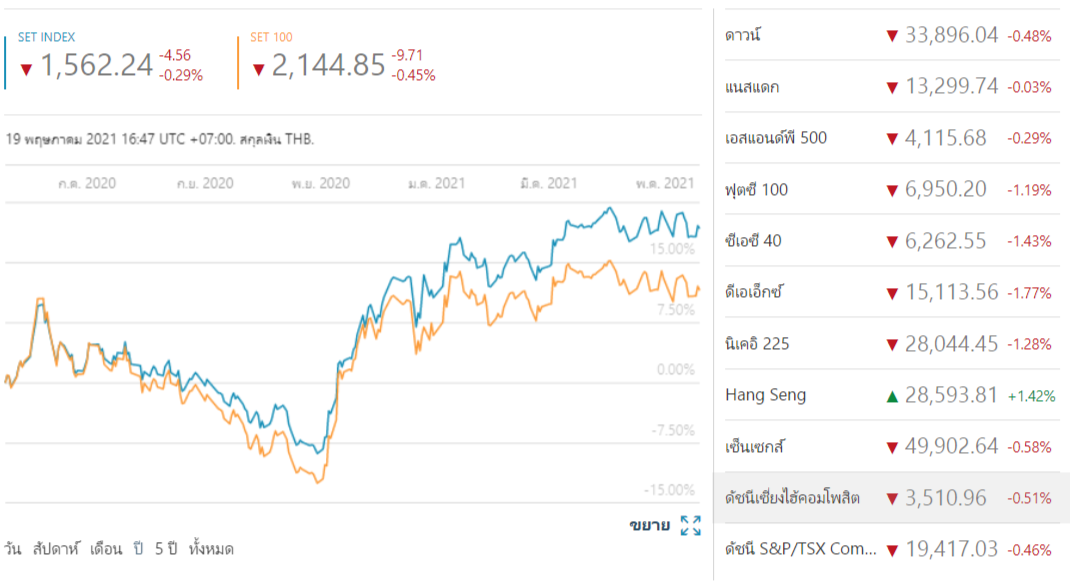The image size is (1070, 585).
Task: Click the red arrow next to ดาวน์
Action: click(x=892, y=36)
